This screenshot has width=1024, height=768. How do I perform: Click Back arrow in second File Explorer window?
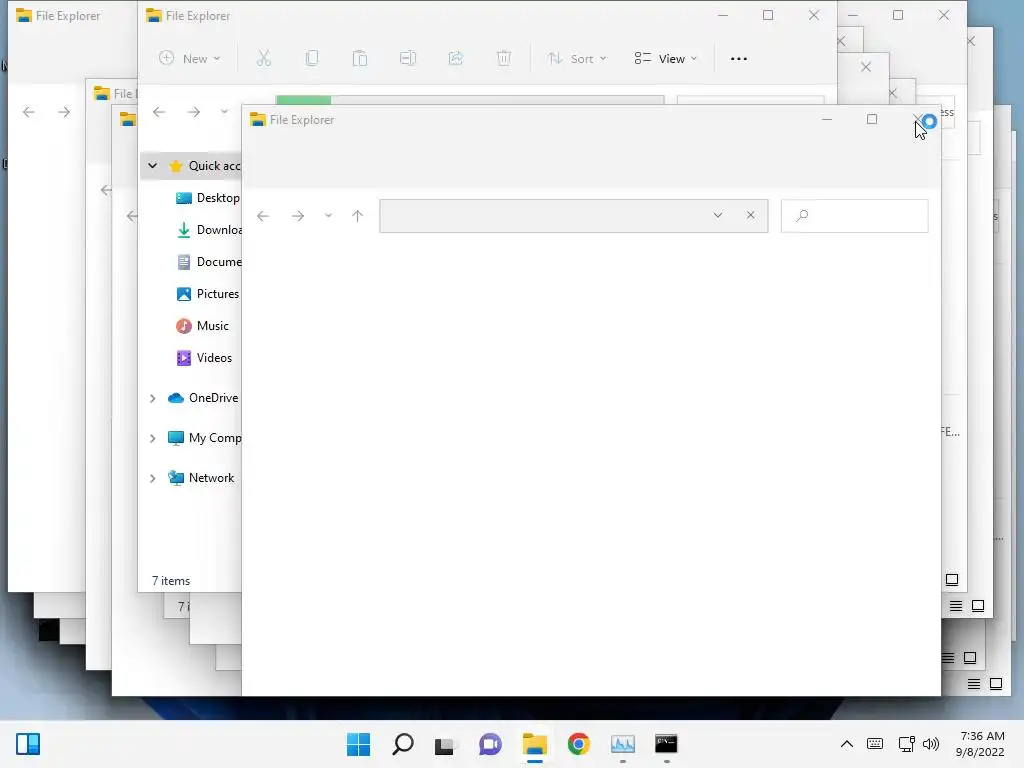pyautogui.click(x=159, y=112)
